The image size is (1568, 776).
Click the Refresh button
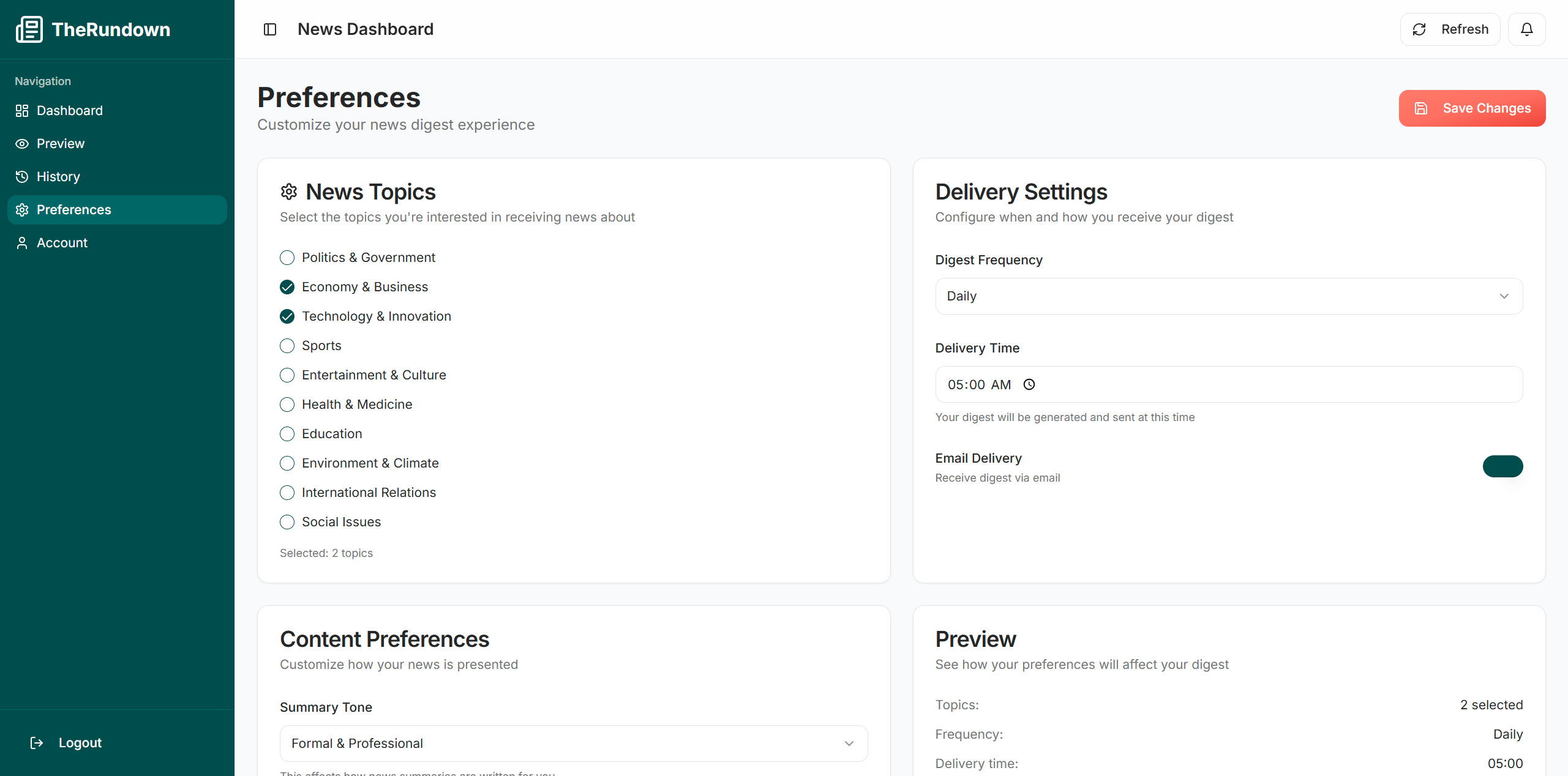click(1450, 29)
